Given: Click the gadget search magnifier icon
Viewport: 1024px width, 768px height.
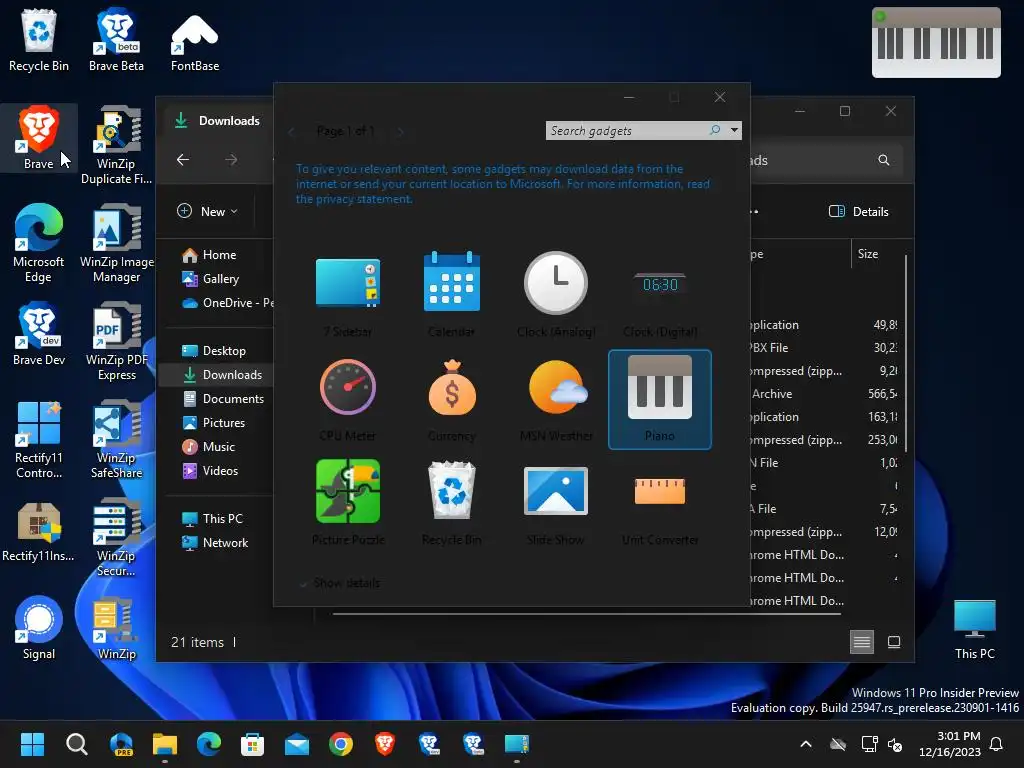Looking at the screenshot, I should click(x=715, y=130).
